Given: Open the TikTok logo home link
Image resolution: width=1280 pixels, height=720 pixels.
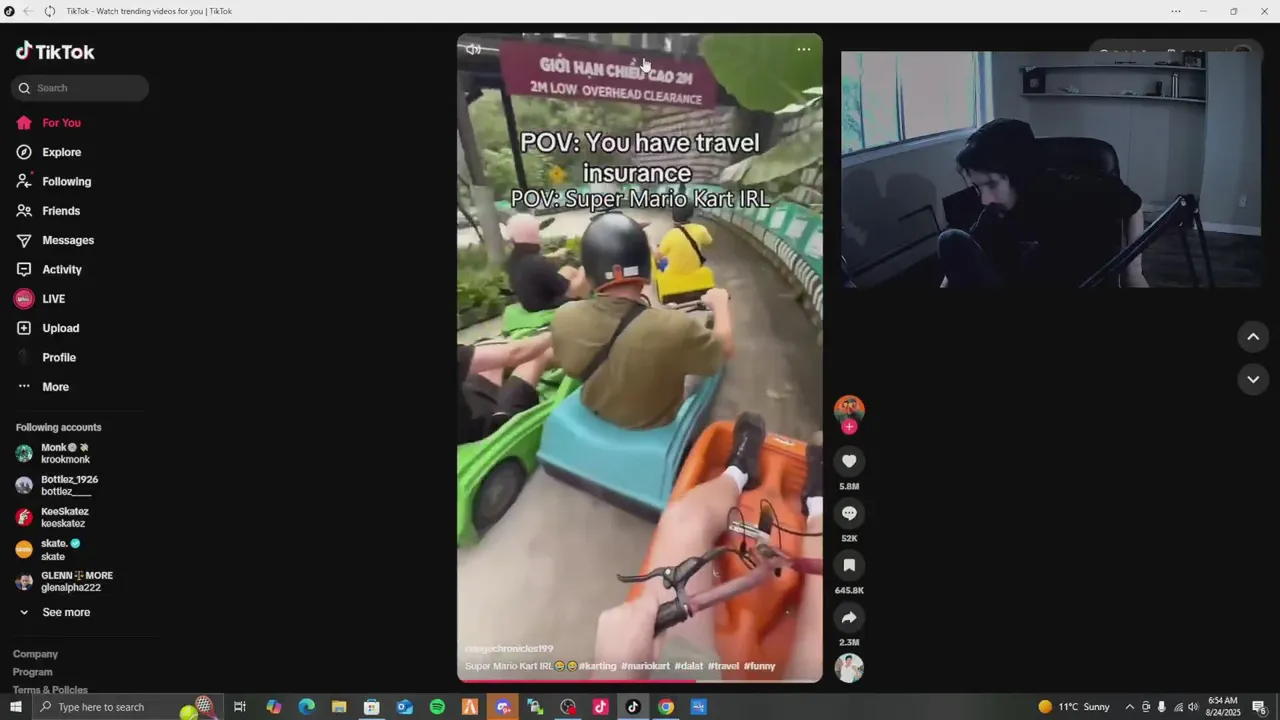Looking at the screenshot, I should click(55, 52).
